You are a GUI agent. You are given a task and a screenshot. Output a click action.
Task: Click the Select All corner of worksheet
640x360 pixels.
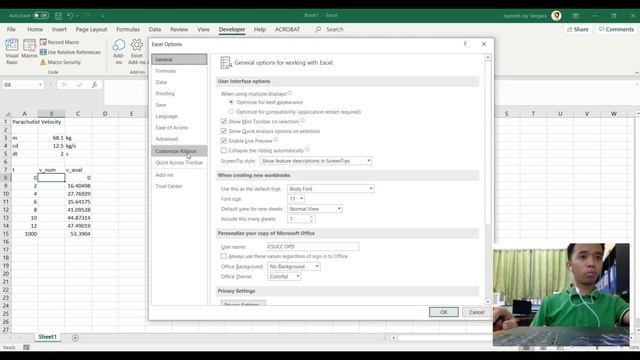tap(6, 113)
